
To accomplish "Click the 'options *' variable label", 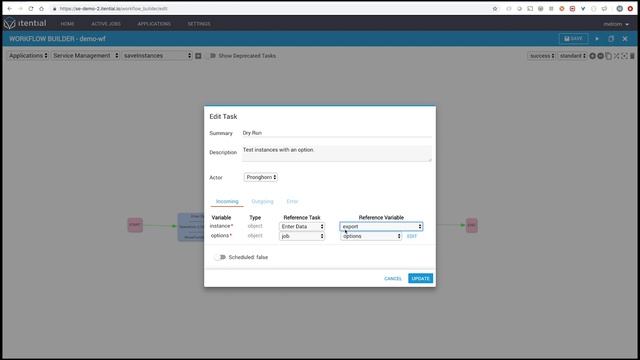I will coord(221,236).
